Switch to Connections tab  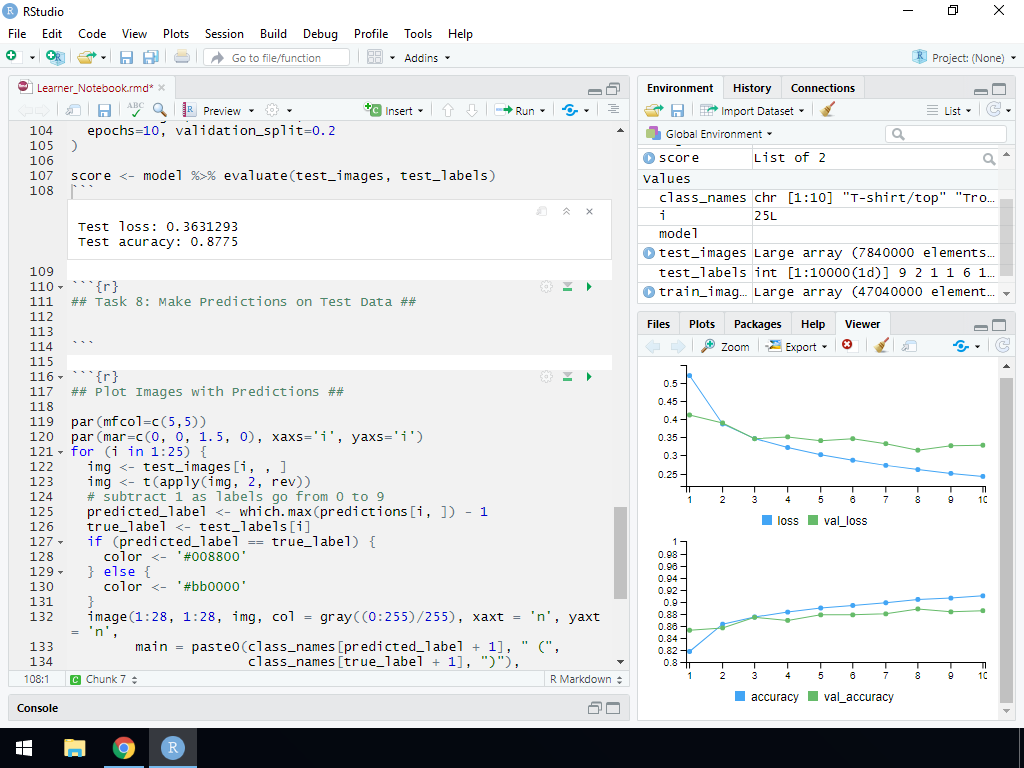coord(822,88)
